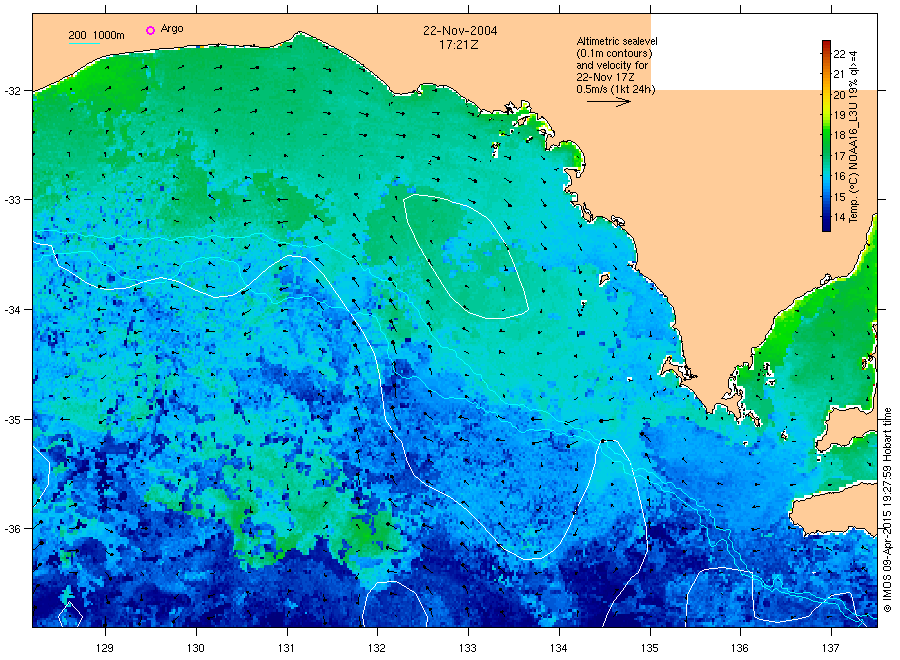Click the 130 longitude axis label

[196, 648]
